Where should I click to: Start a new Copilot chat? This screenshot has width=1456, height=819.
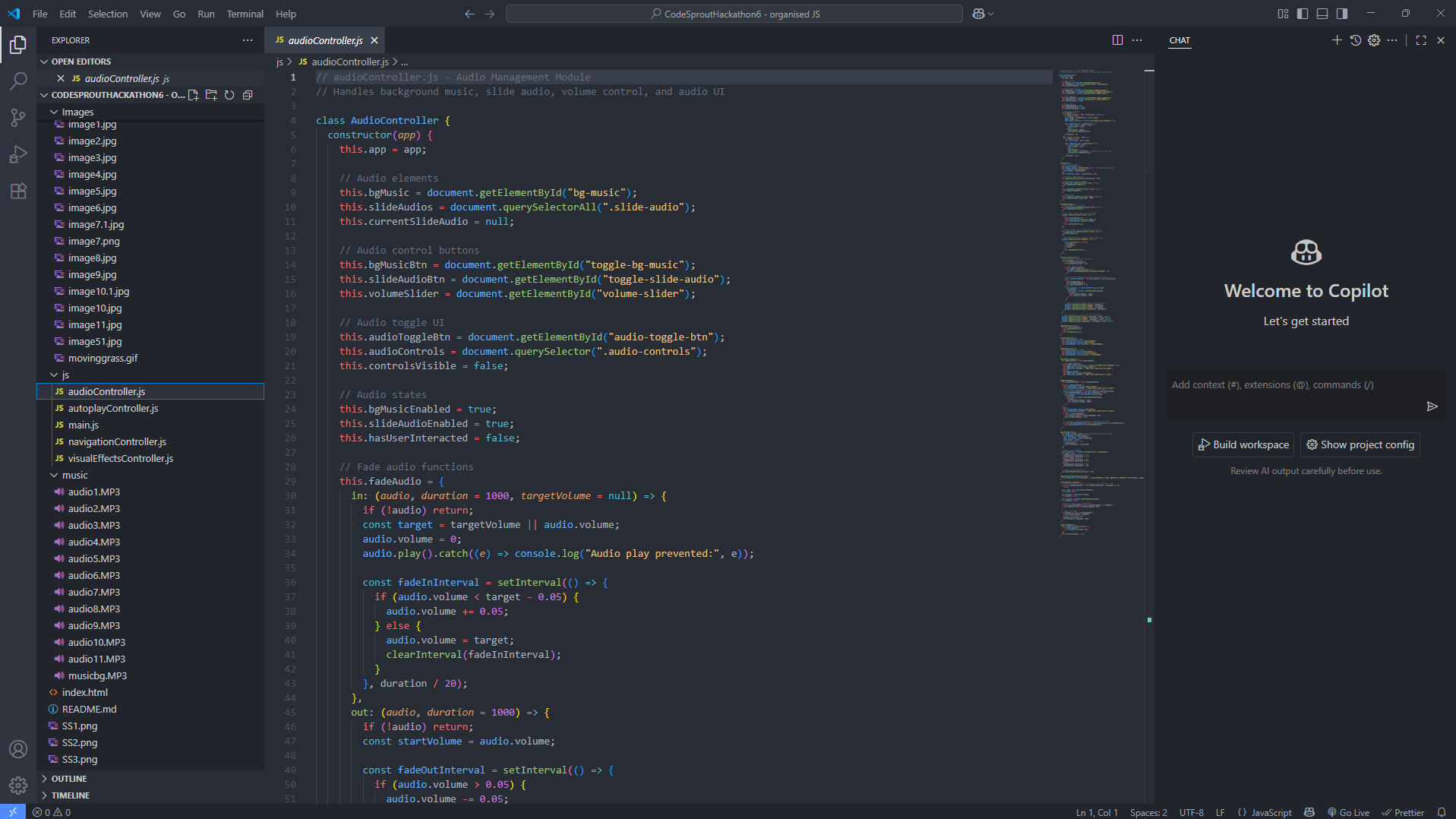(1337, 40)
